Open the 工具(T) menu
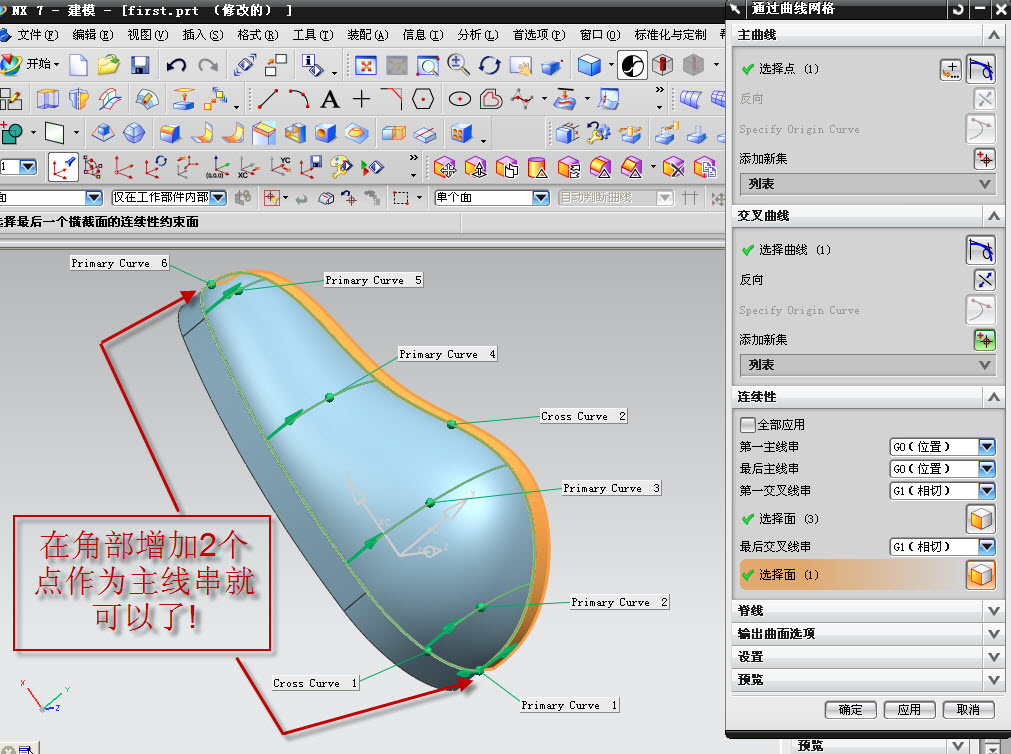Screen dimensions: 1011x754 313,35
